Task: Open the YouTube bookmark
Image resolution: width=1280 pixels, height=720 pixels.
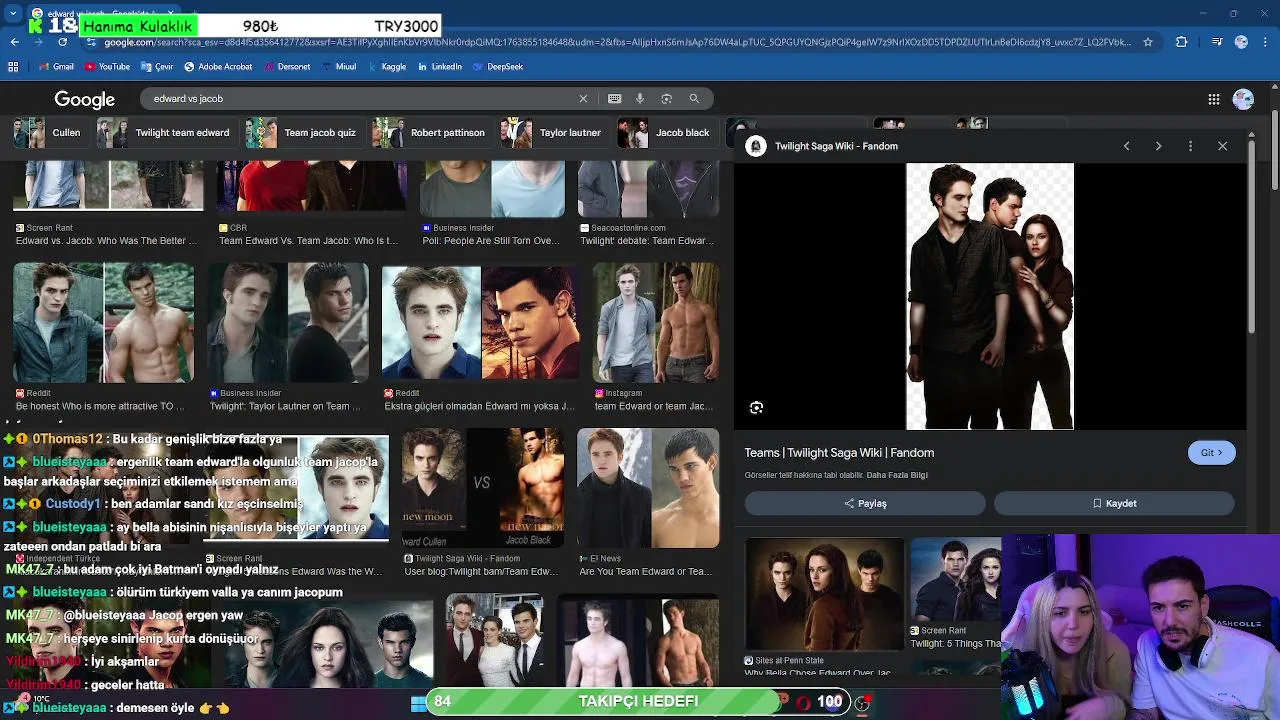Action: (x=107, y=67)
